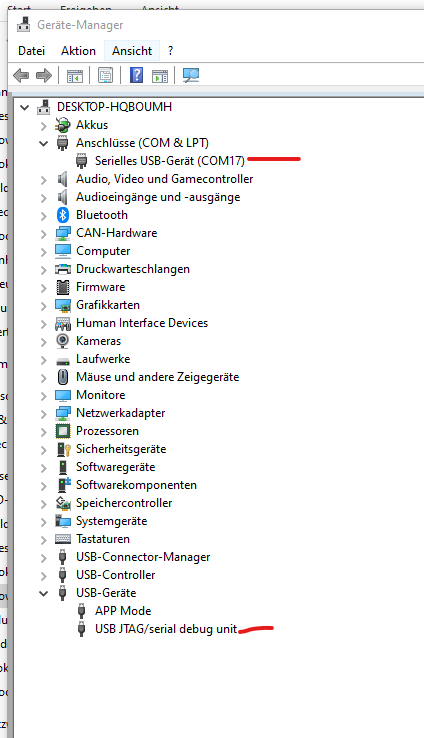This screenshot has height=738, width=424.
Task: Select USB JTAG/serial debug unit entry
Action: click(166, 629)
